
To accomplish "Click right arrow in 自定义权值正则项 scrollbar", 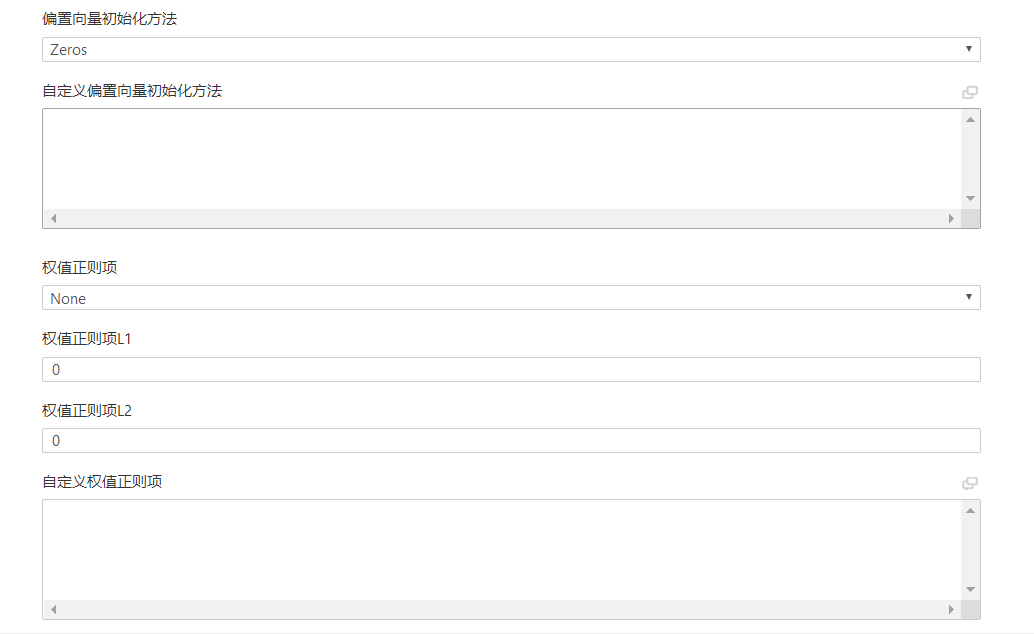I will tap(951, 610).
